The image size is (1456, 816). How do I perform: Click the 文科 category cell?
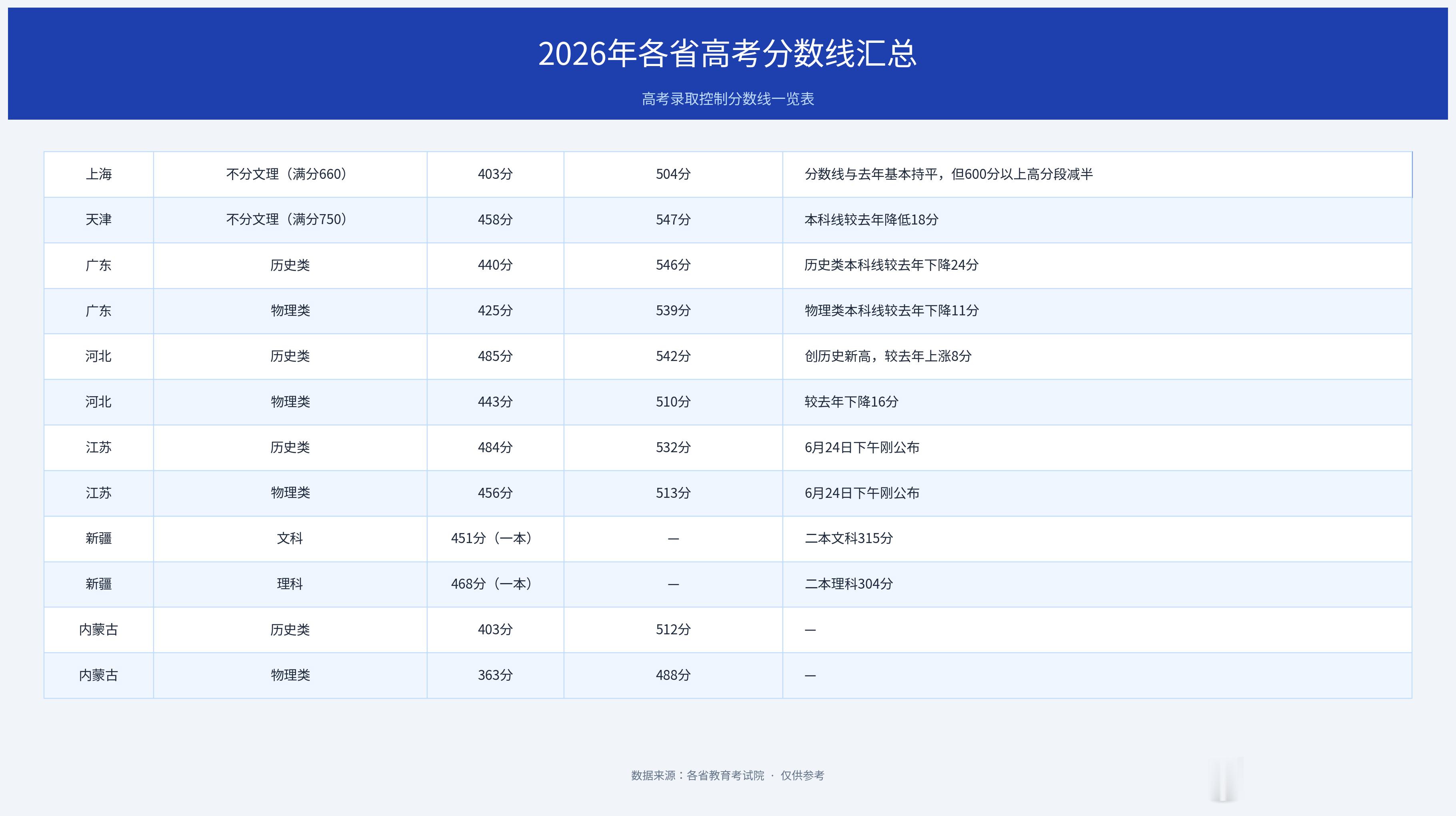tap(290, 539)
